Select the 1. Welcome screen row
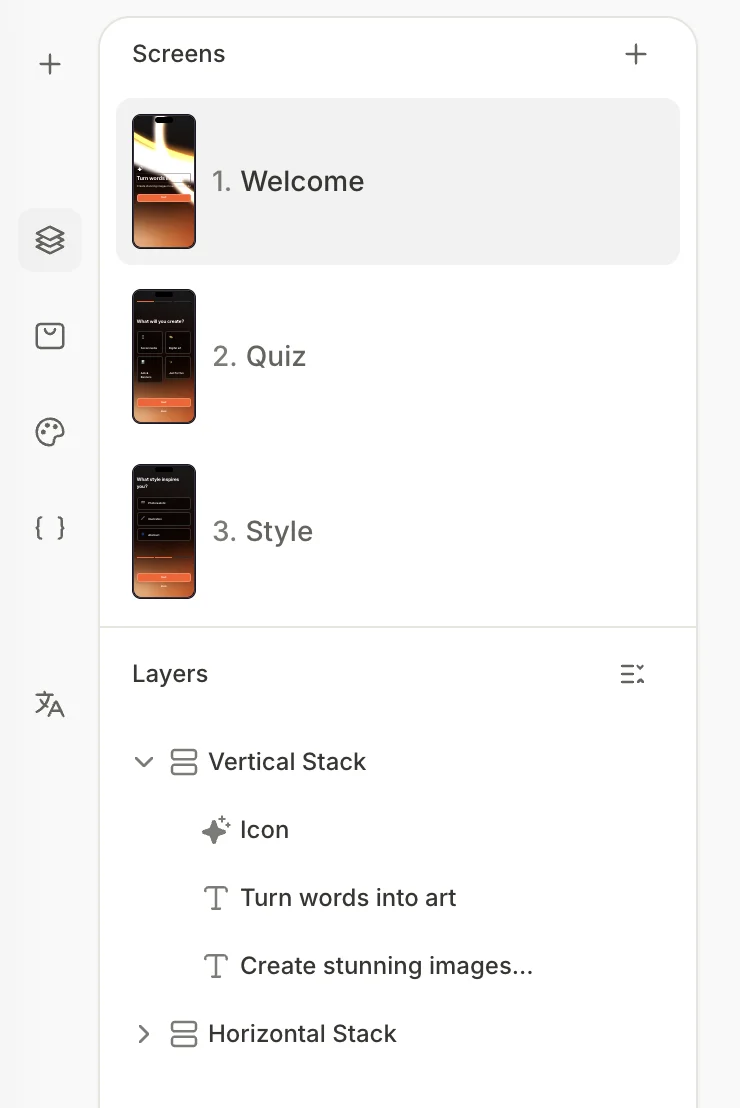 coord(398,182)
